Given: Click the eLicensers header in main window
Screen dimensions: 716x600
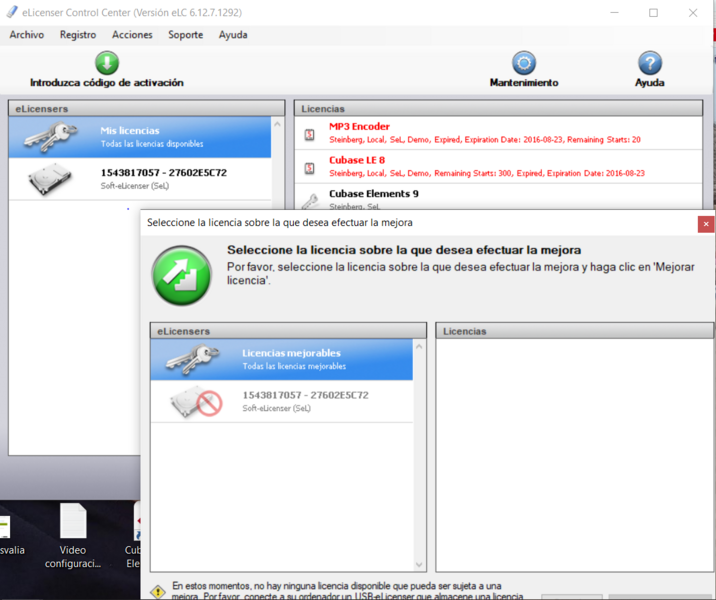Looking at the screenshot, I should (x=147, y=109).
